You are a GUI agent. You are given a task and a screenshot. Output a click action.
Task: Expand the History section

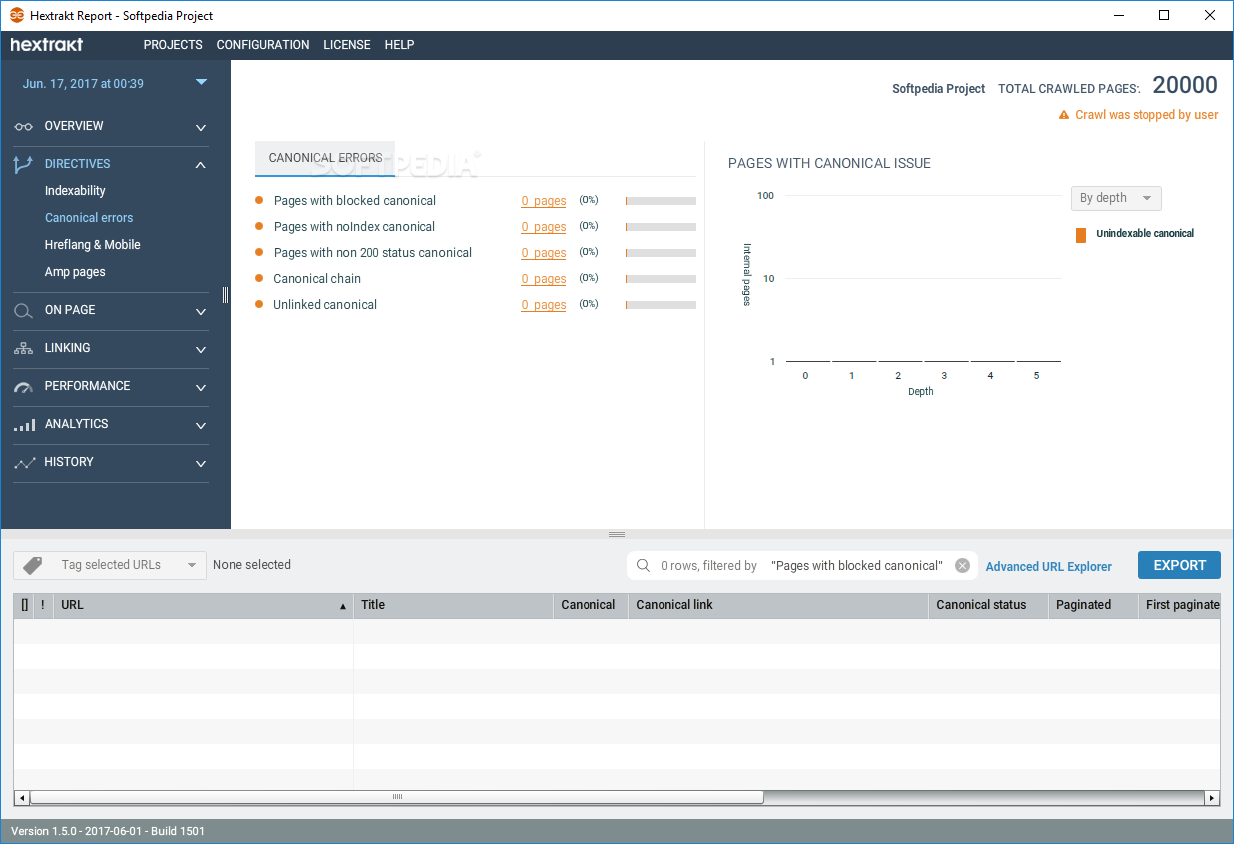tap(201, 464)
